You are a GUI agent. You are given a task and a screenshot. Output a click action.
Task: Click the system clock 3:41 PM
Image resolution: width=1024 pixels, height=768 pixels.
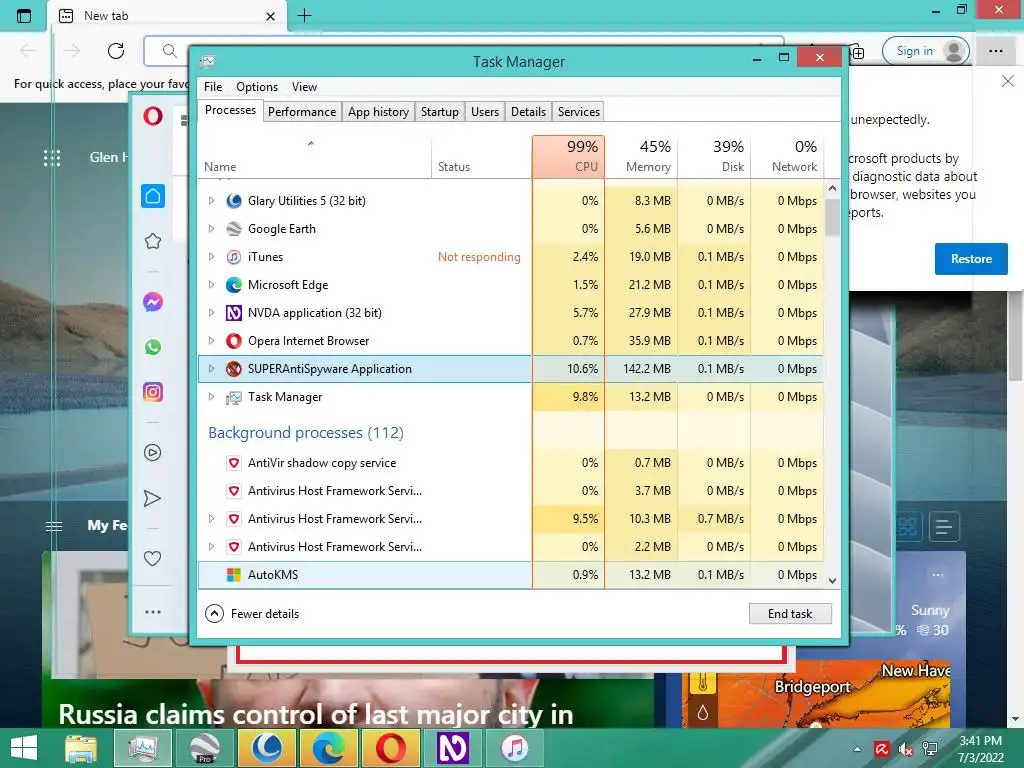tap(980, 741)
